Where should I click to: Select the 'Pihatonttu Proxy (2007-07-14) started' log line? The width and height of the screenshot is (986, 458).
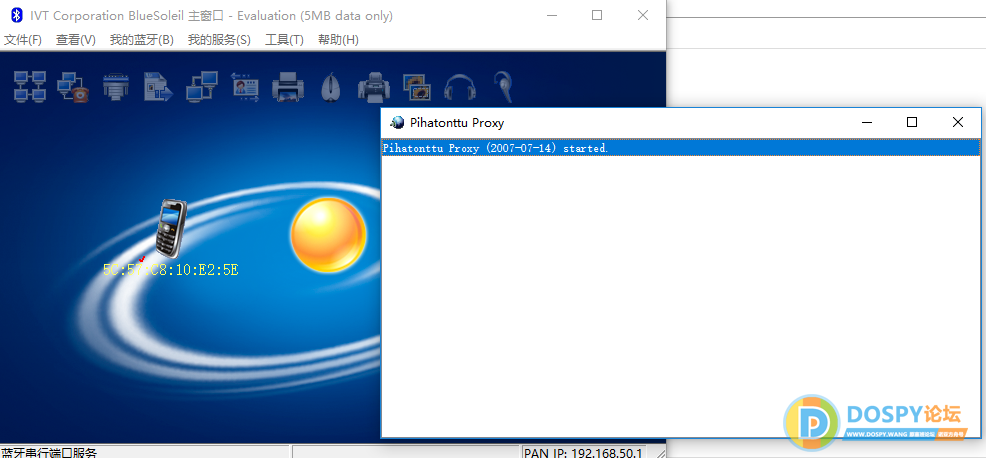pos(681,148)
